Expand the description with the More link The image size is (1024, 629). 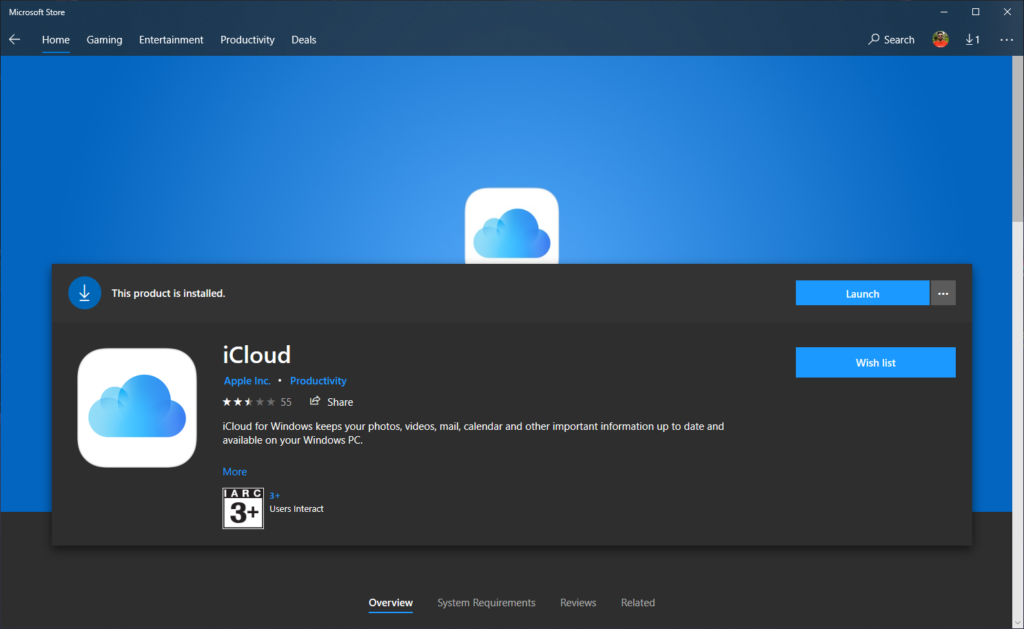tap(234, 471)
